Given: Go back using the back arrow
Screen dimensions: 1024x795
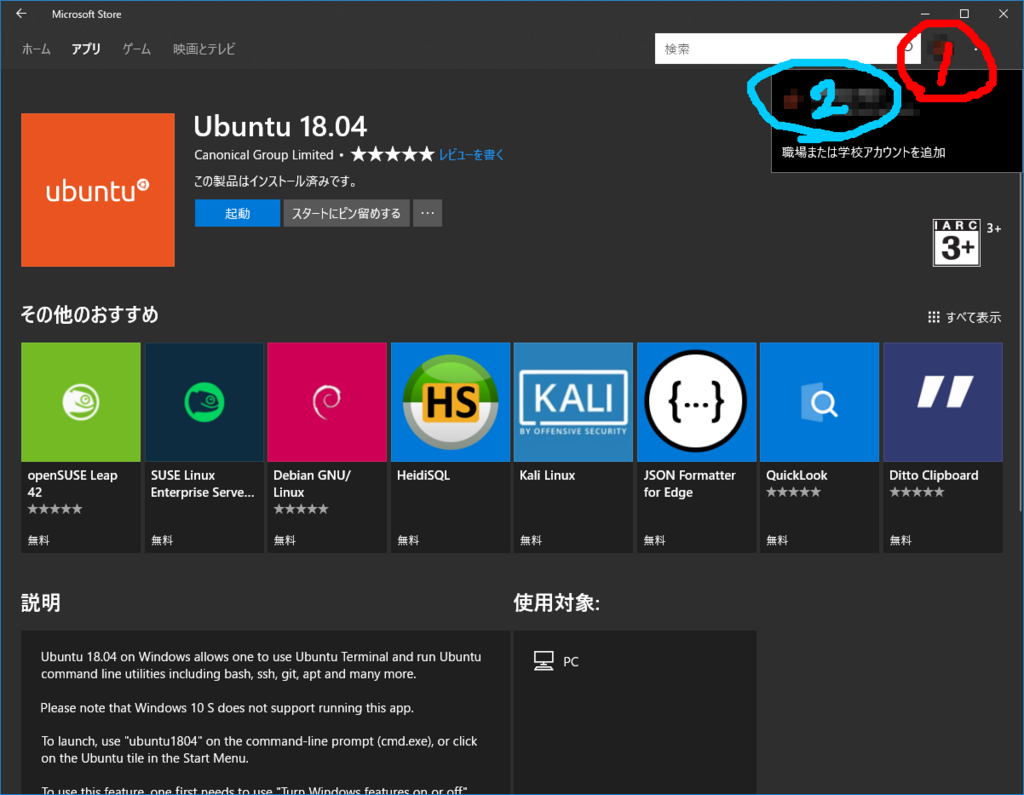Looking at the screenshot, I should [22, 14].
